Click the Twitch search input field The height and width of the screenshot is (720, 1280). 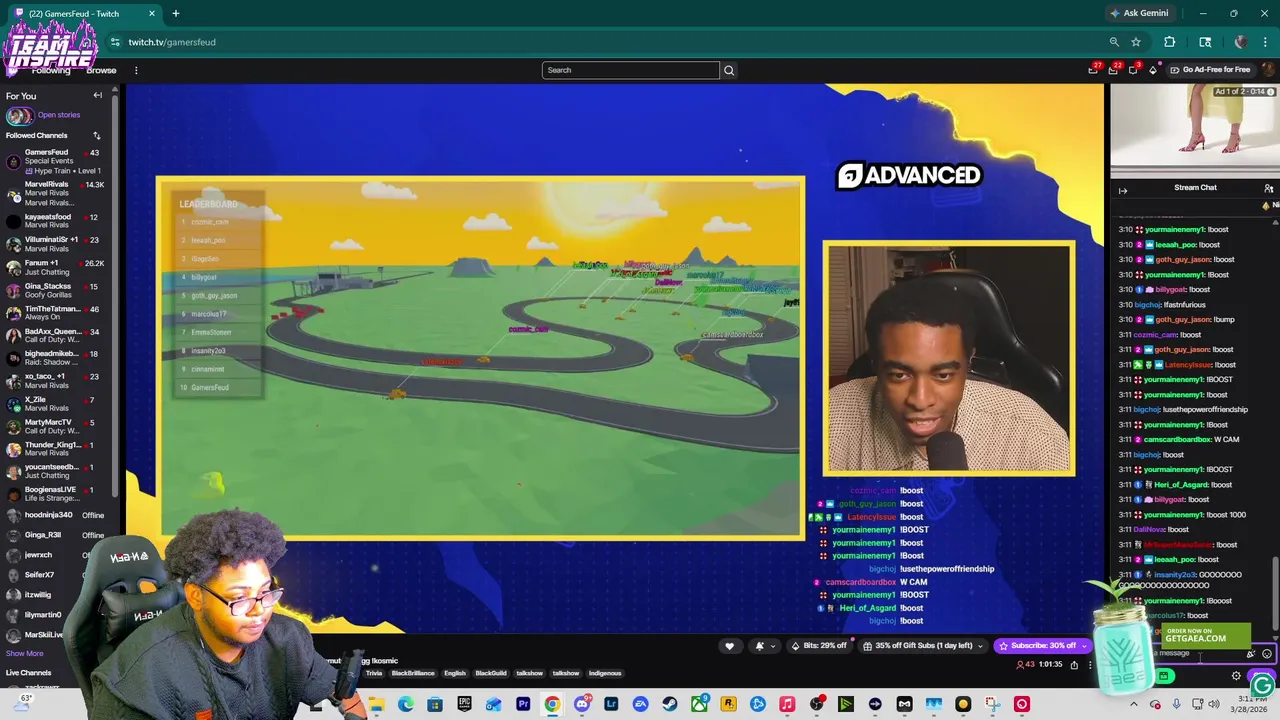pos(630,70)
